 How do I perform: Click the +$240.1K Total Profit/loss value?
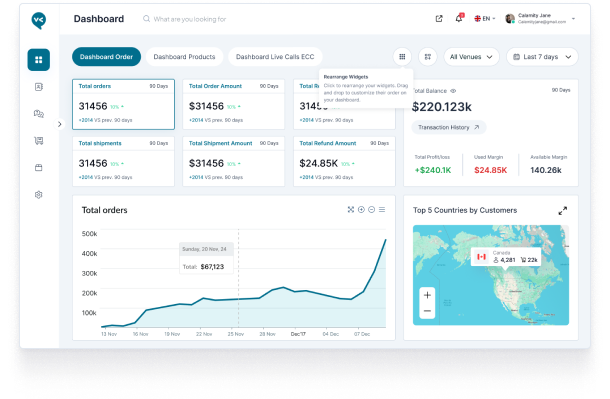(x=433, y=170)
